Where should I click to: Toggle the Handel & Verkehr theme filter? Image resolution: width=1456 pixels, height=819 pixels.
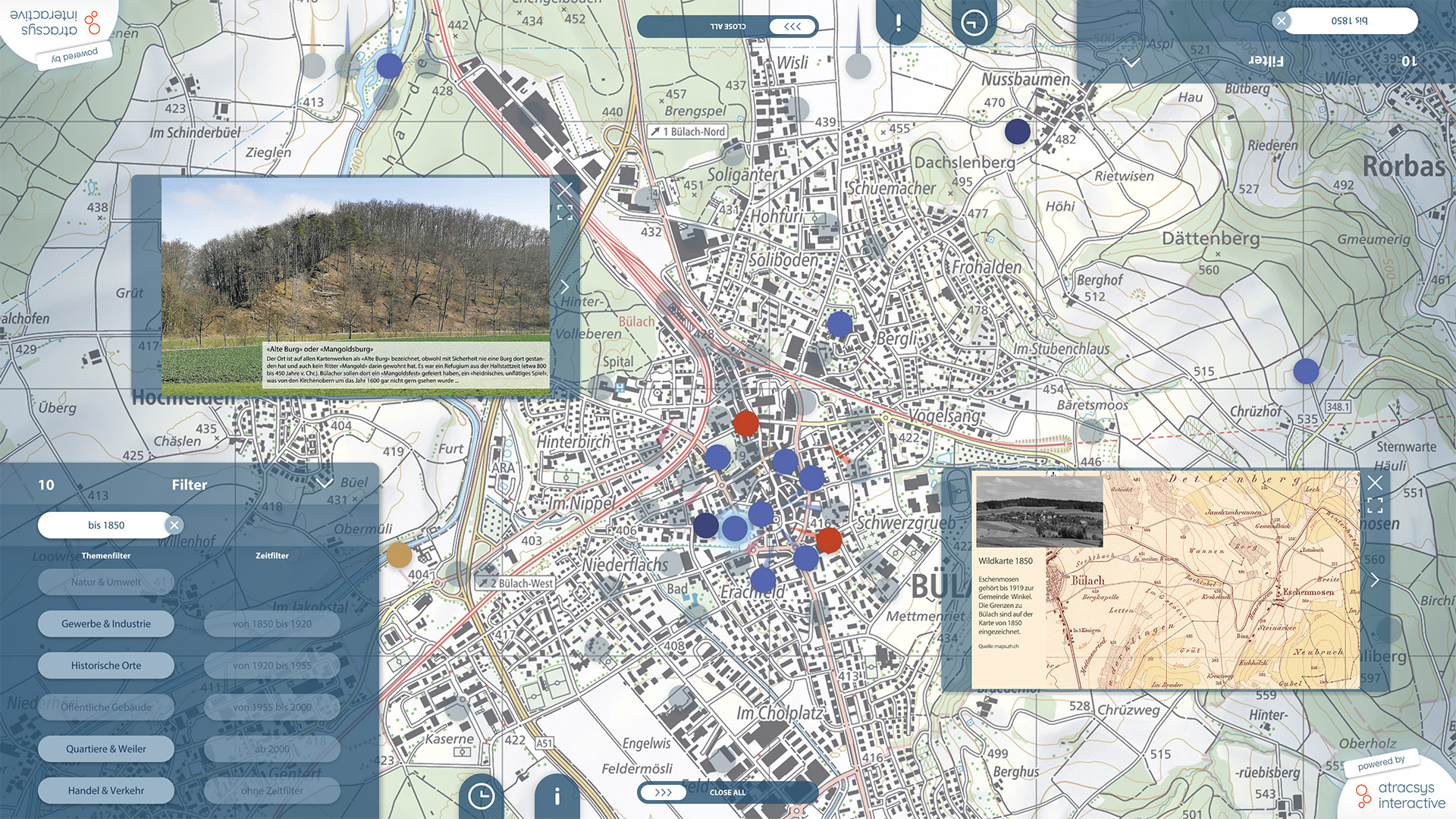pos(106,790)
